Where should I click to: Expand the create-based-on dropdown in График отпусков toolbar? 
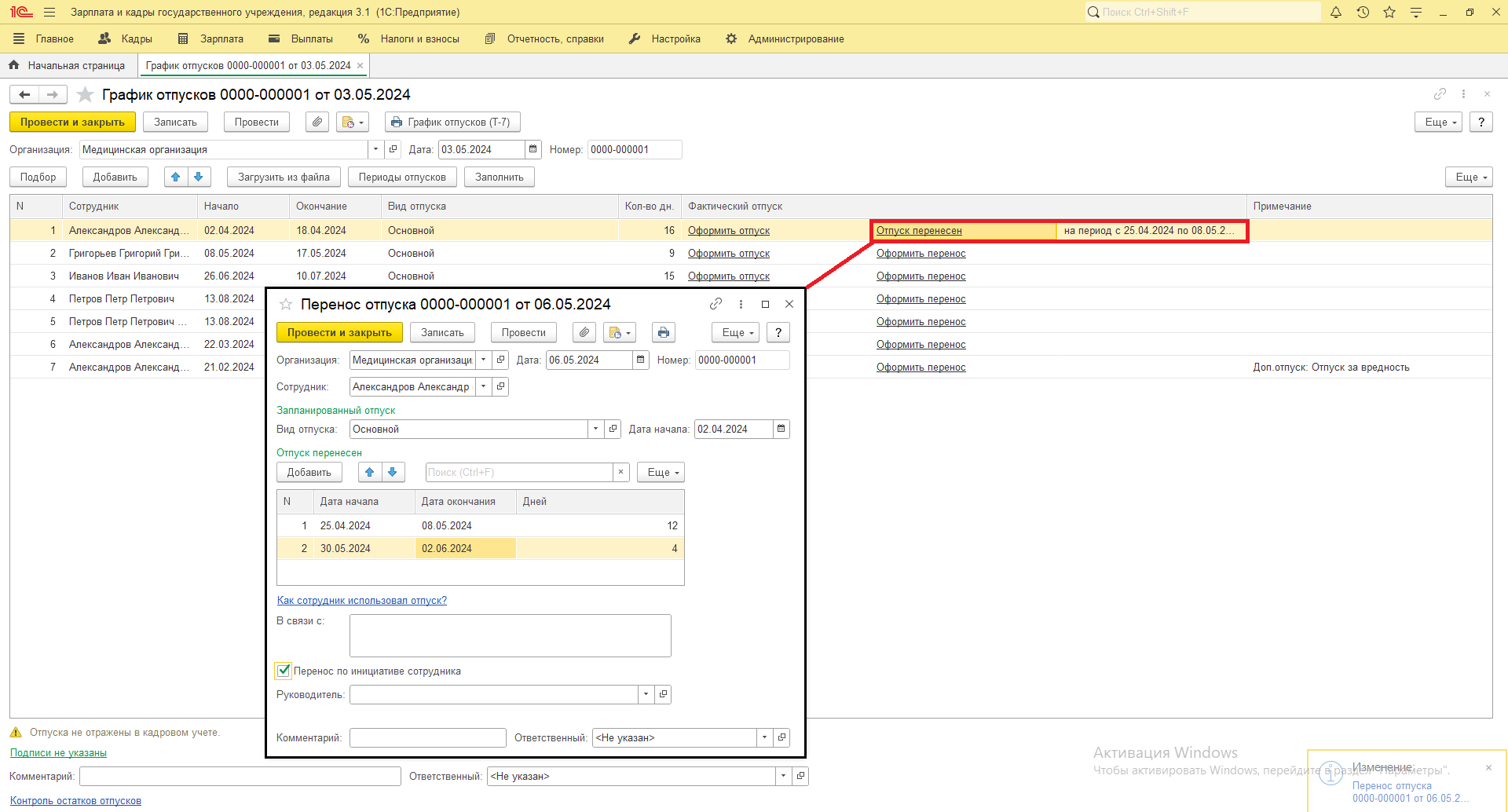click(x=353, y=123)
